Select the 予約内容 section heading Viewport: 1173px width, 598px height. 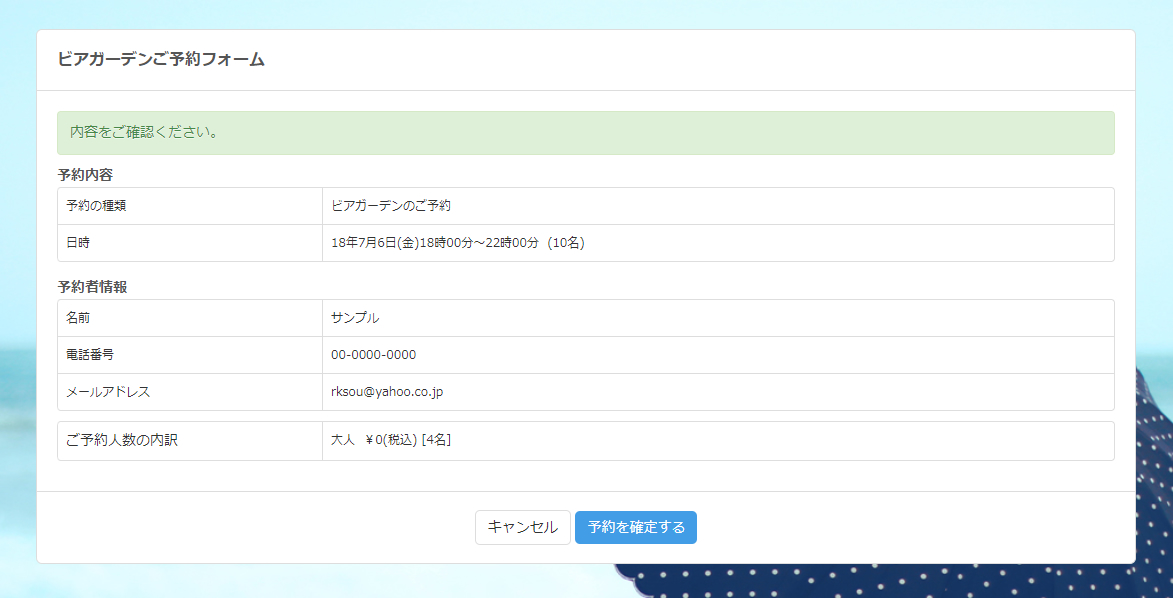(85, 175)
